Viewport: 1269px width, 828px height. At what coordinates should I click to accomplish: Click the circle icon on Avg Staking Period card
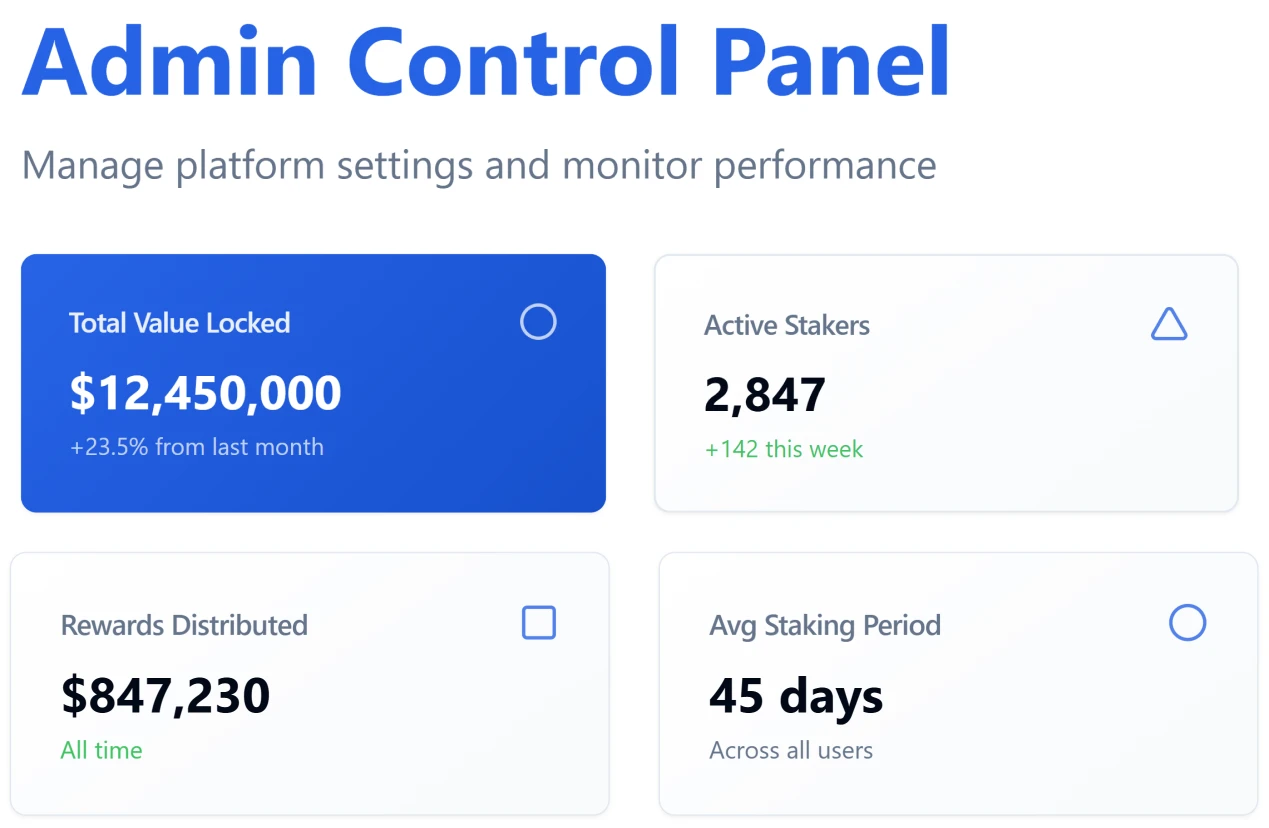click(1187, 622)
